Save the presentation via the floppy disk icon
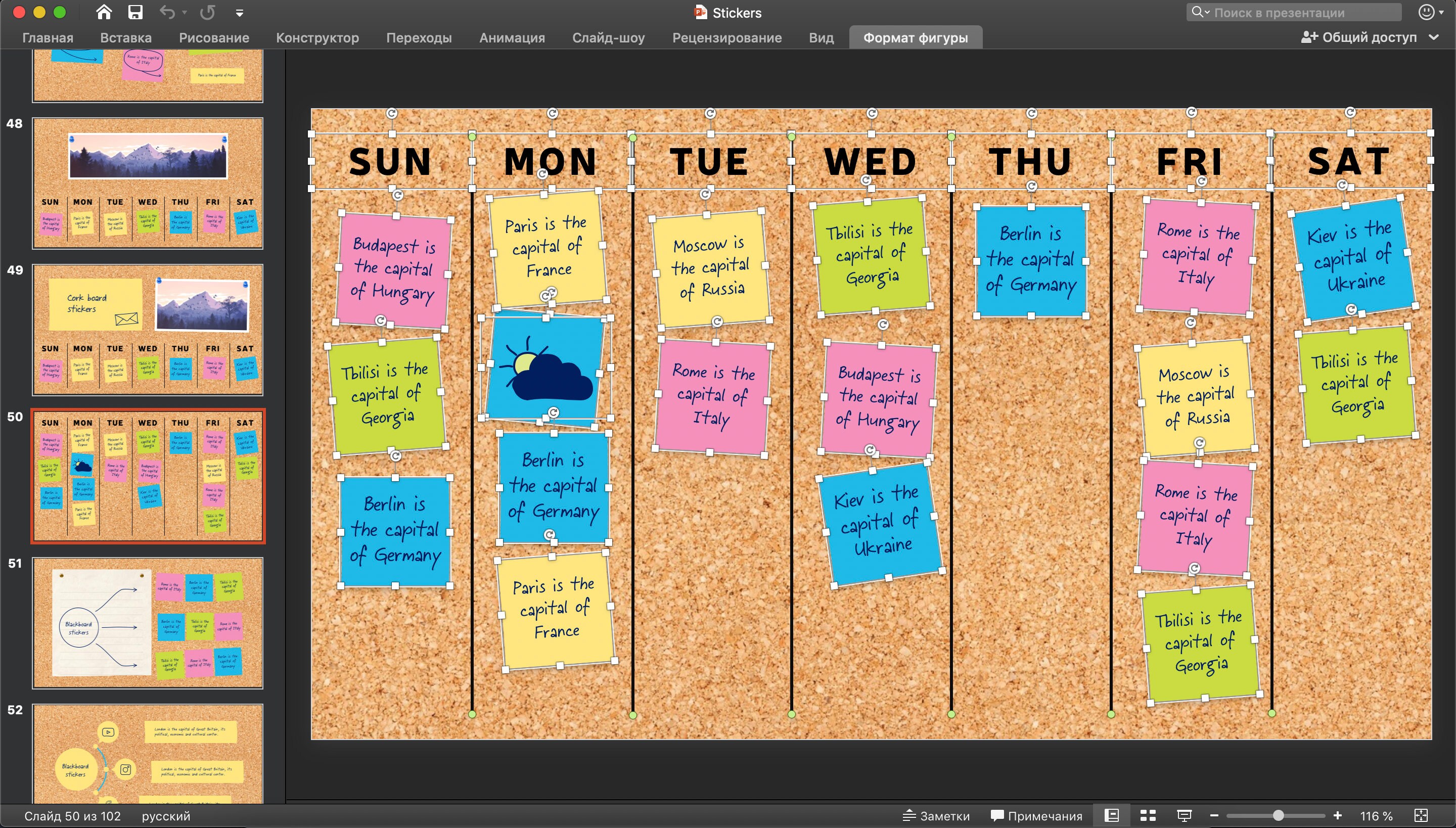The width and height of the screenshot is (1456, 828). click(135, 12)
